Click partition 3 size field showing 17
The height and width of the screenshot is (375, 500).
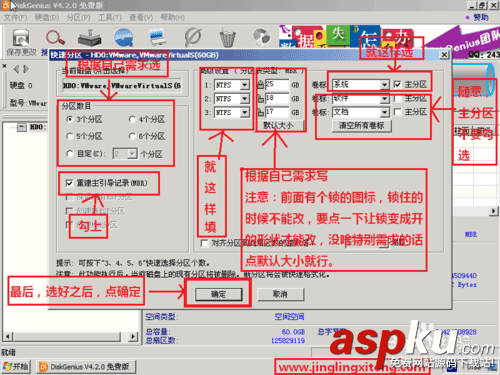(x=277, y=112)
